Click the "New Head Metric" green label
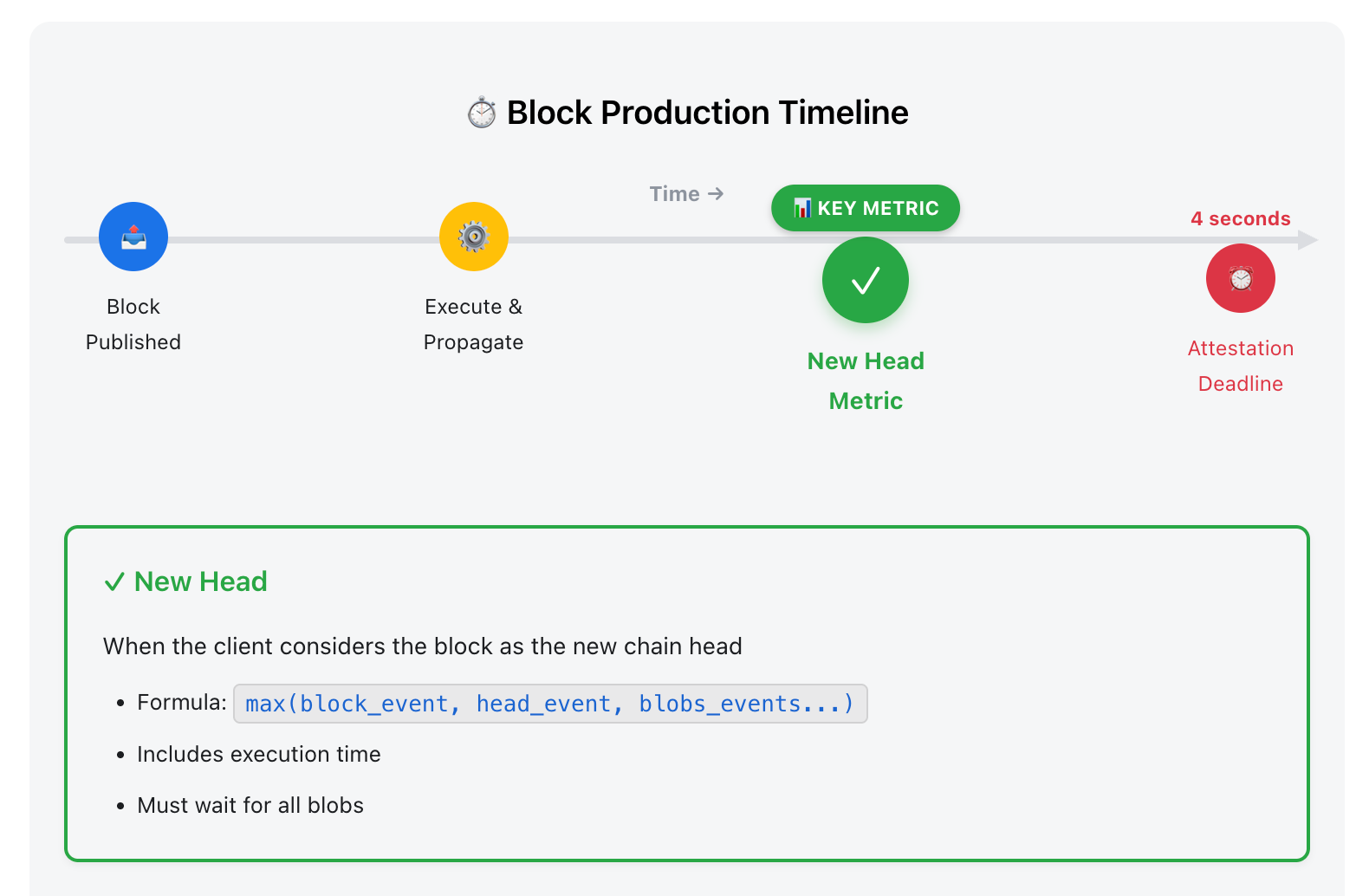The image size is (1369, 896). (x=865, y=380)
